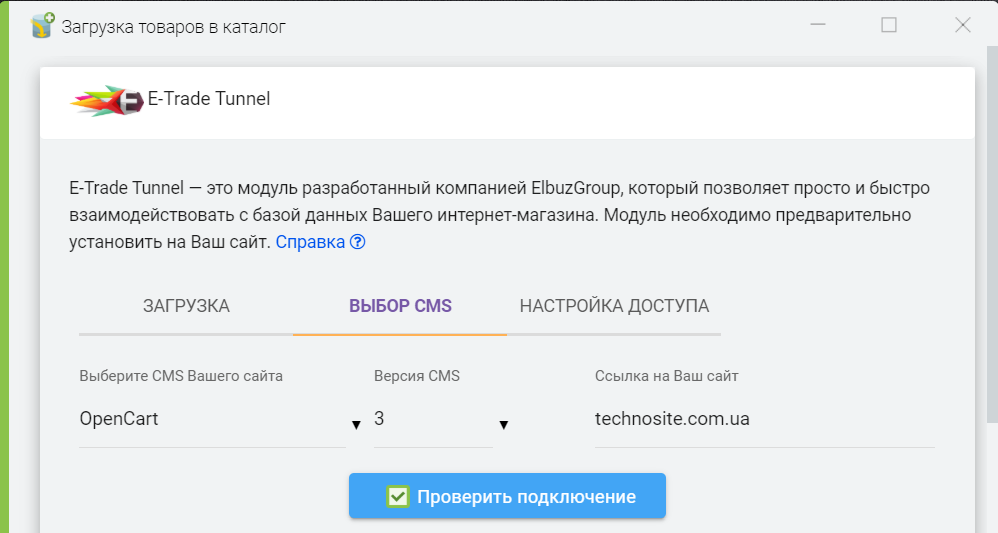Click the question mark help icon
This screenshot has height=533, width=998.
pos(358,242)
